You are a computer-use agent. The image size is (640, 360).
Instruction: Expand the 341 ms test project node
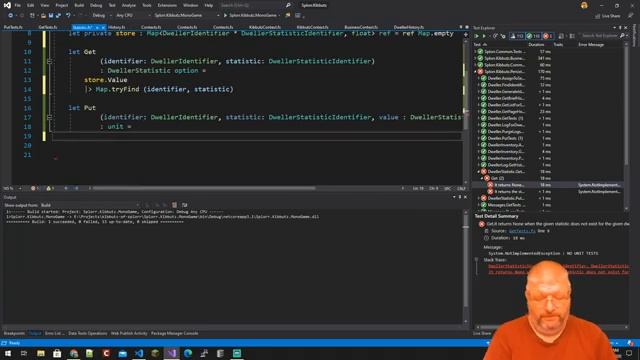point(475,58)
